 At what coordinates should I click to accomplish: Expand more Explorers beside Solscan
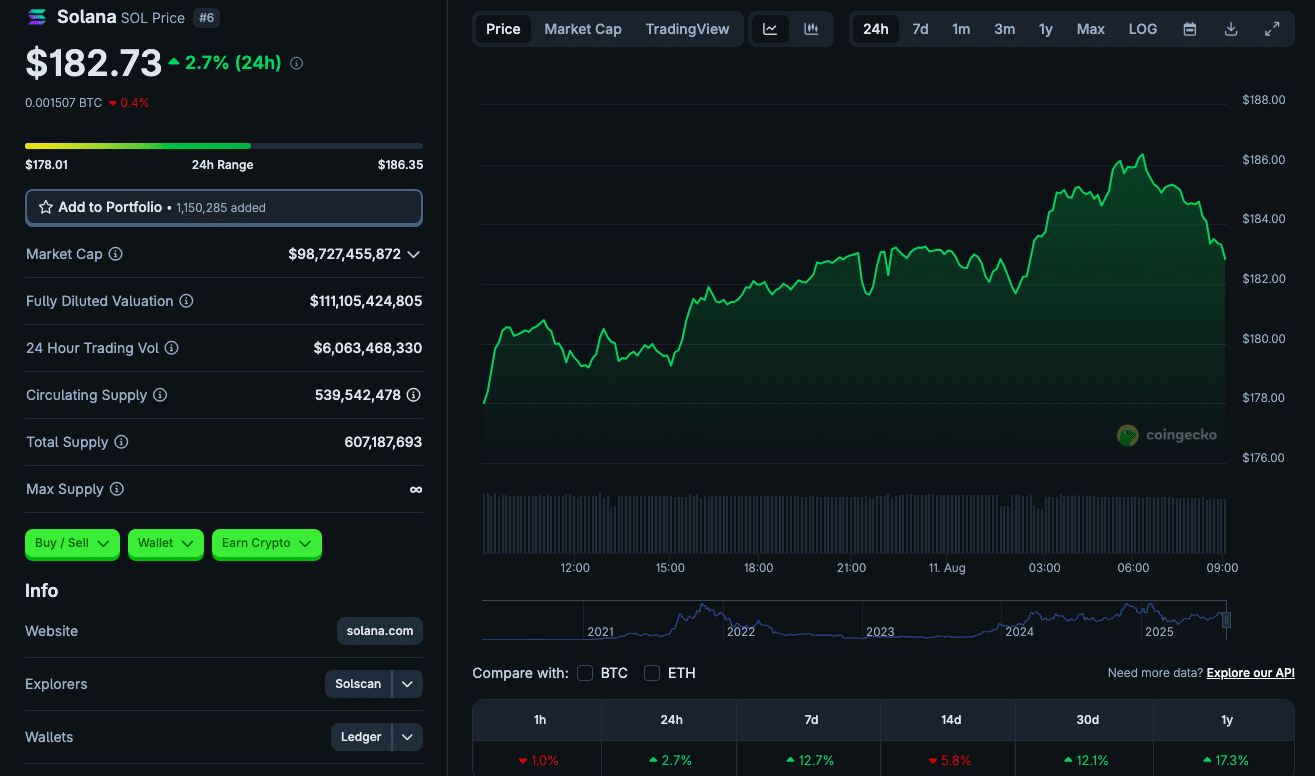pos(408,684)
